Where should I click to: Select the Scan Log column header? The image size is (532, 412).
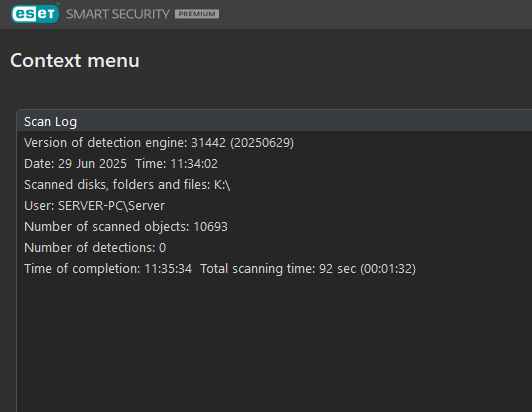[274, 121]
